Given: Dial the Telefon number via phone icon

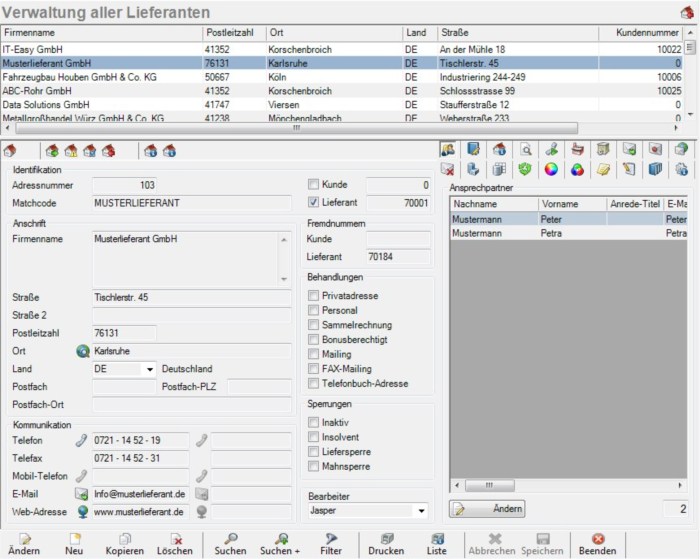Looking at the screenshot, I should point(82,441).
